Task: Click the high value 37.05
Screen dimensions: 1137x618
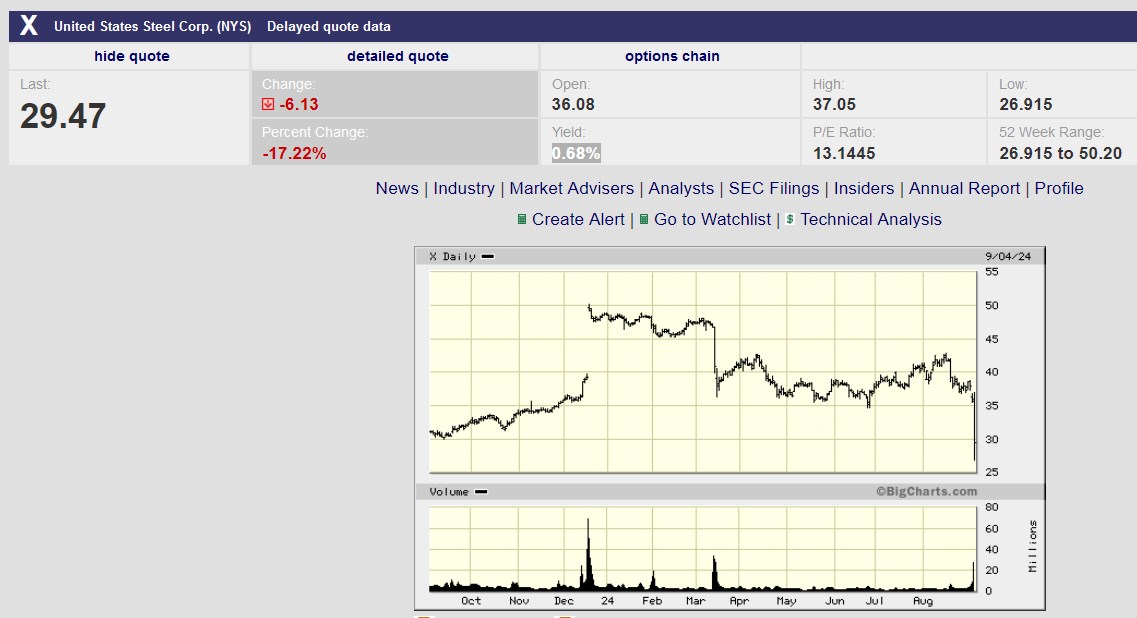Action: (834, 104)
